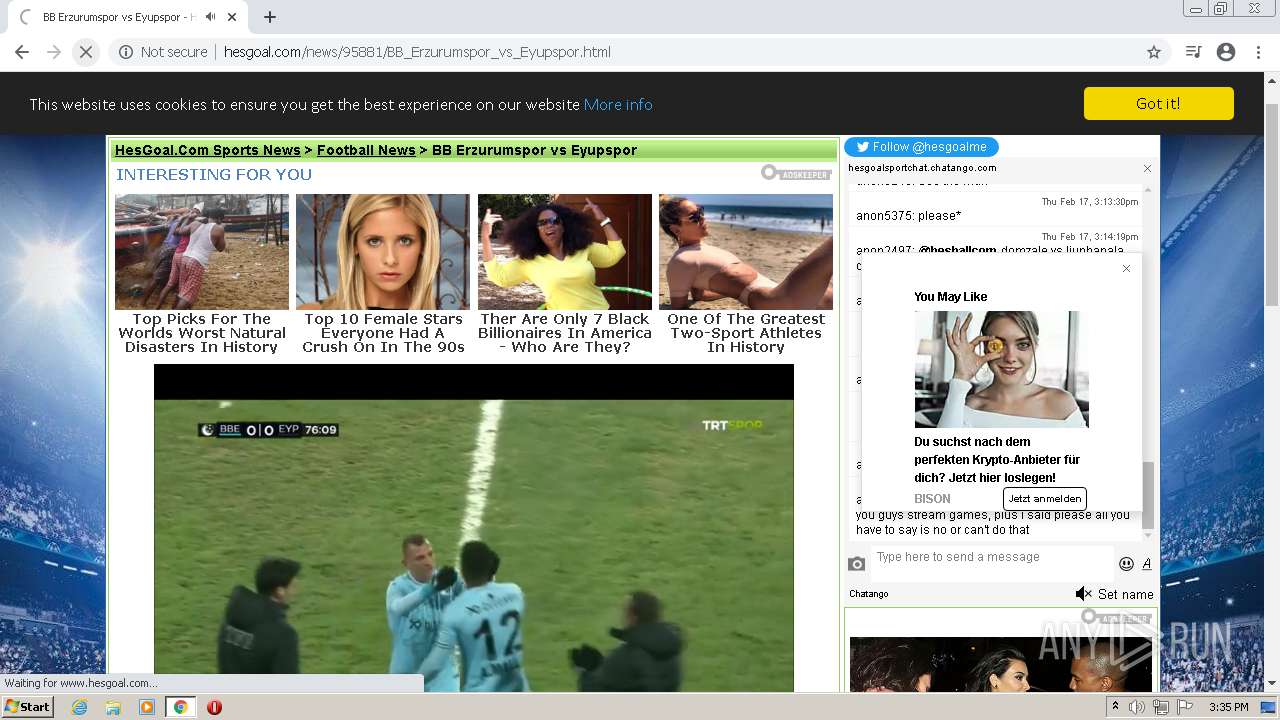Go forward in browser history
The image size is (1280, 720).
[54, 52]
